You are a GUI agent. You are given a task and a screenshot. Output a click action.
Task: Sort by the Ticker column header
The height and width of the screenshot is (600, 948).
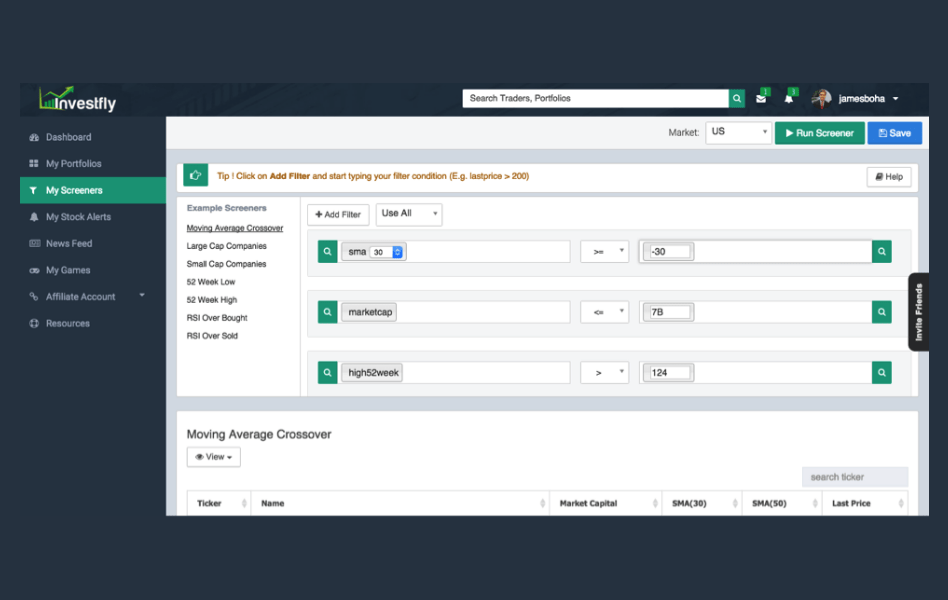[x=219, y=503]
